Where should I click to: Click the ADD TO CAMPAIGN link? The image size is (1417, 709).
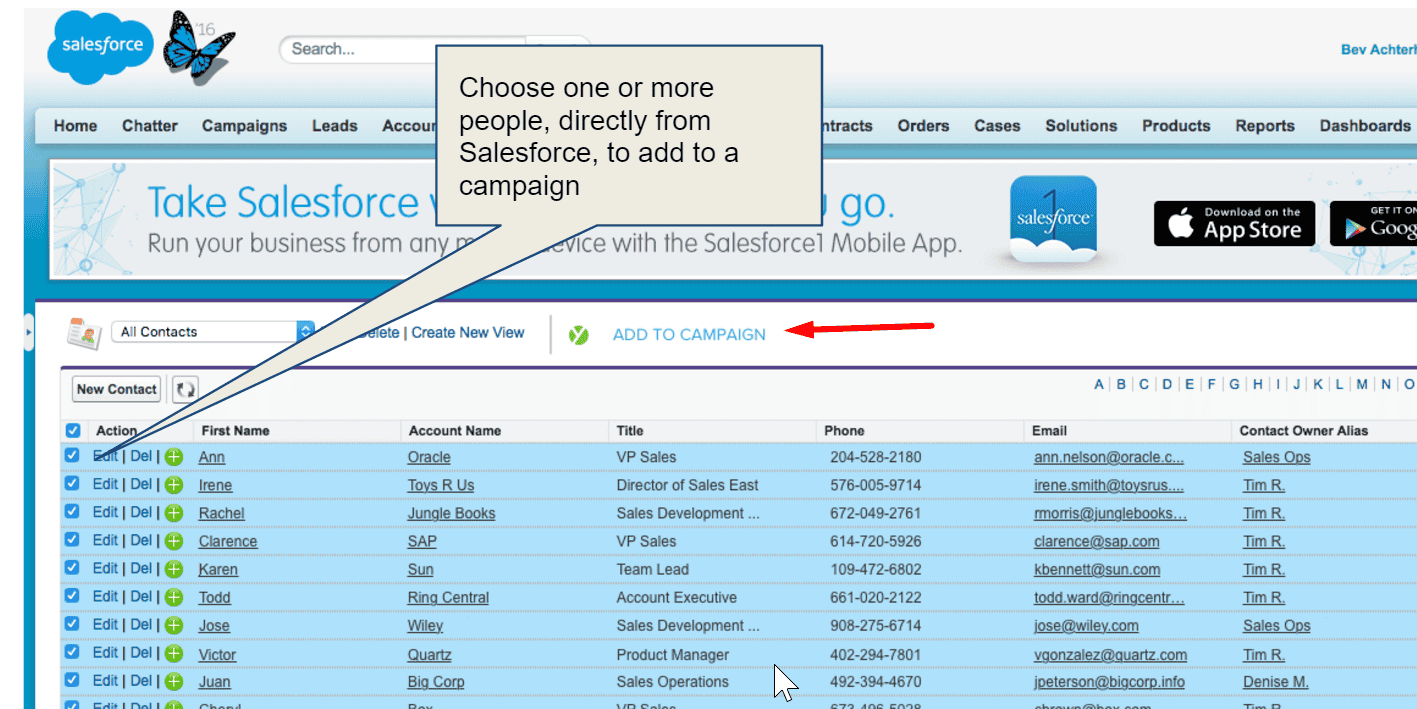click(689, 335)
